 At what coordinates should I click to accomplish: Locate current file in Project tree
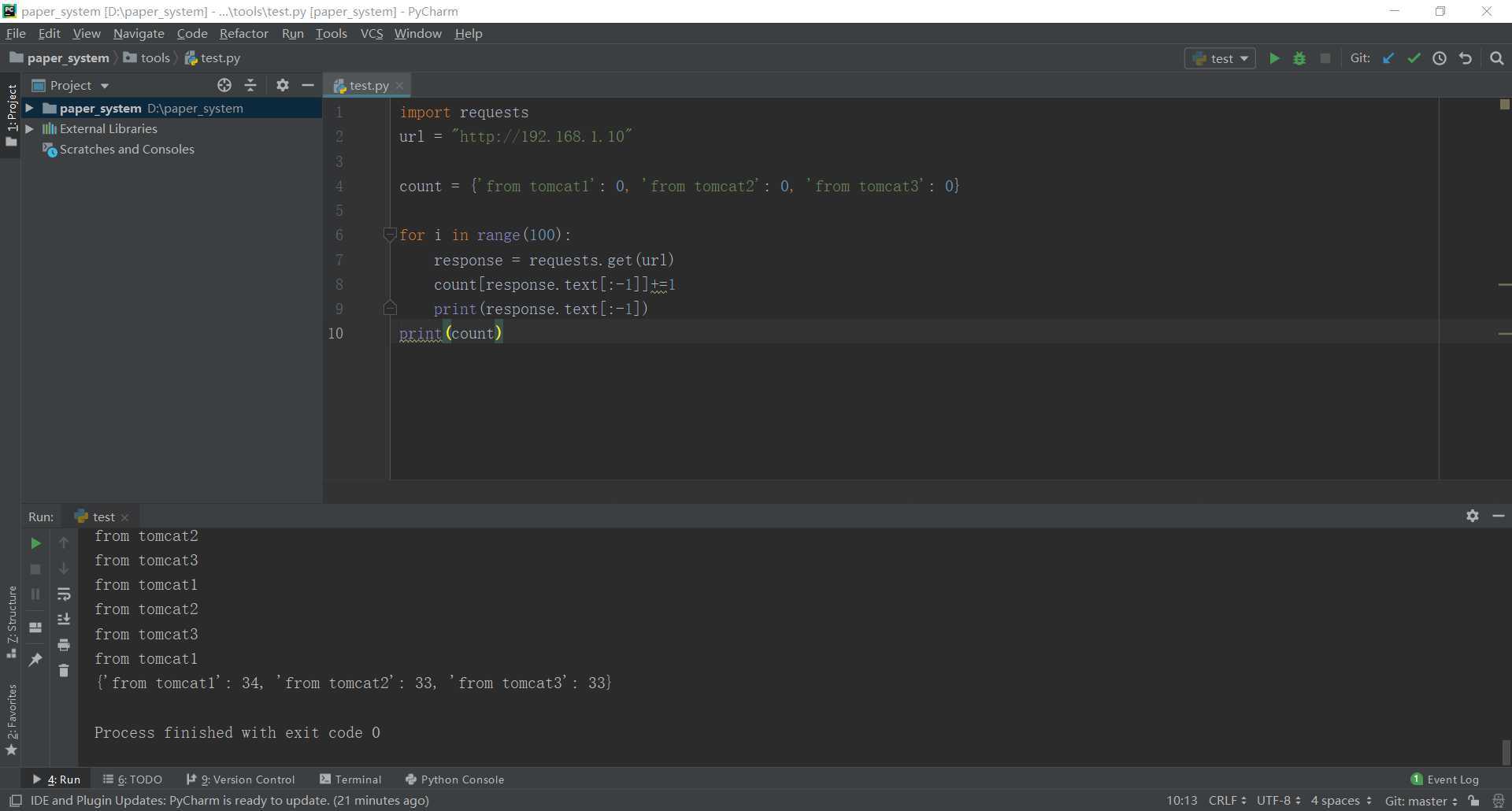click(224, 85)
